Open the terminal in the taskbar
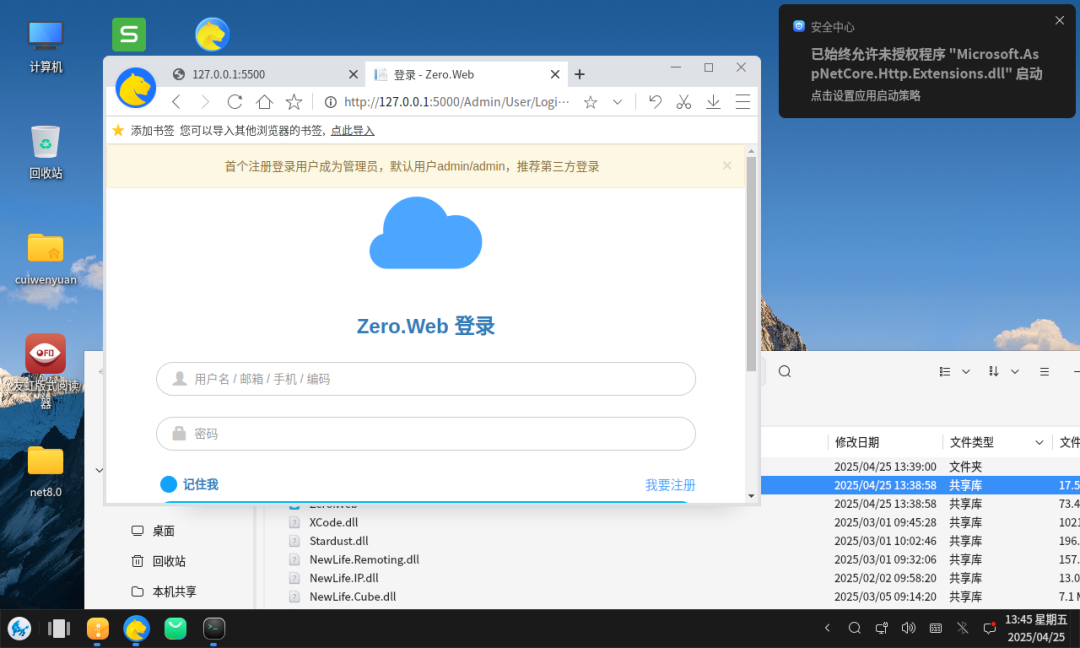 click(x=214, y=628)
